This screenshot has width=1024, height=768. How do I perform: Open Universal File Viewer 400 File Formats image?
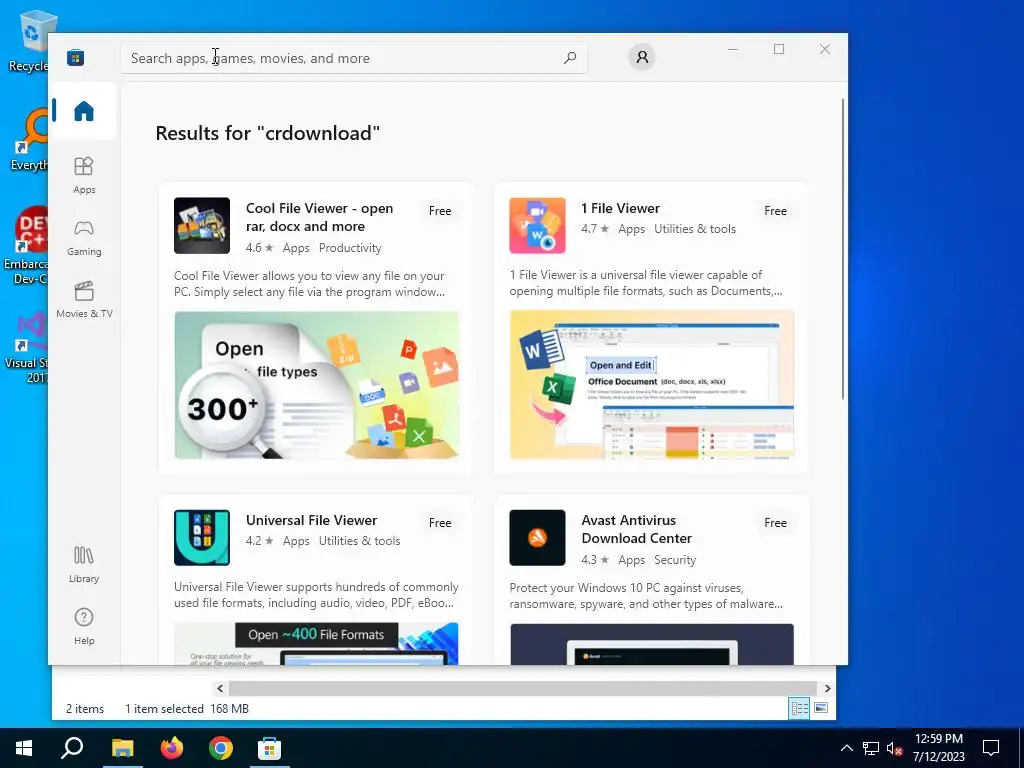pos(317,644)
